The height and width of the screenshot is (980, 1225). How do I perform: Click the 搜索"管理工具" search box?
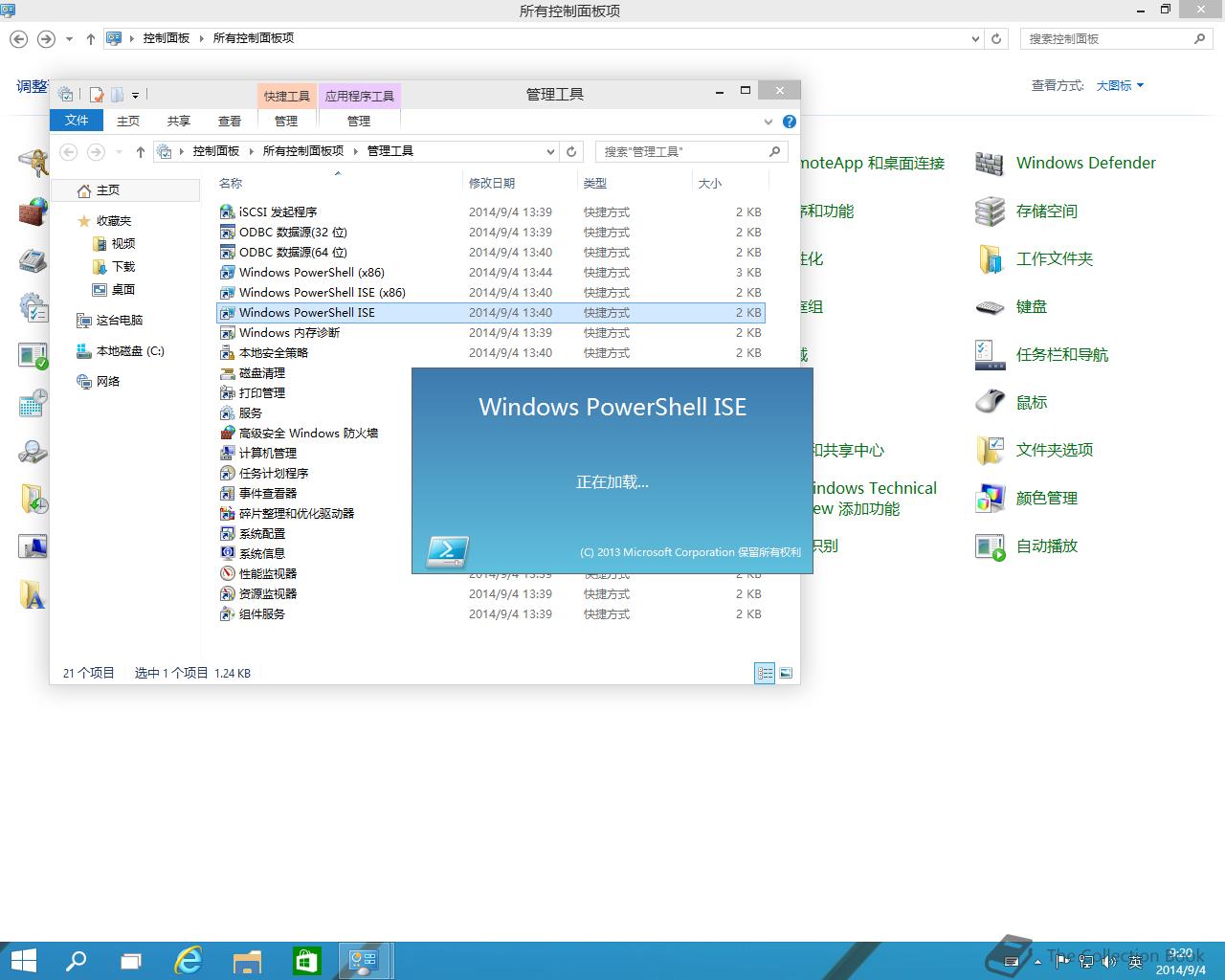(x=691, y=151)
